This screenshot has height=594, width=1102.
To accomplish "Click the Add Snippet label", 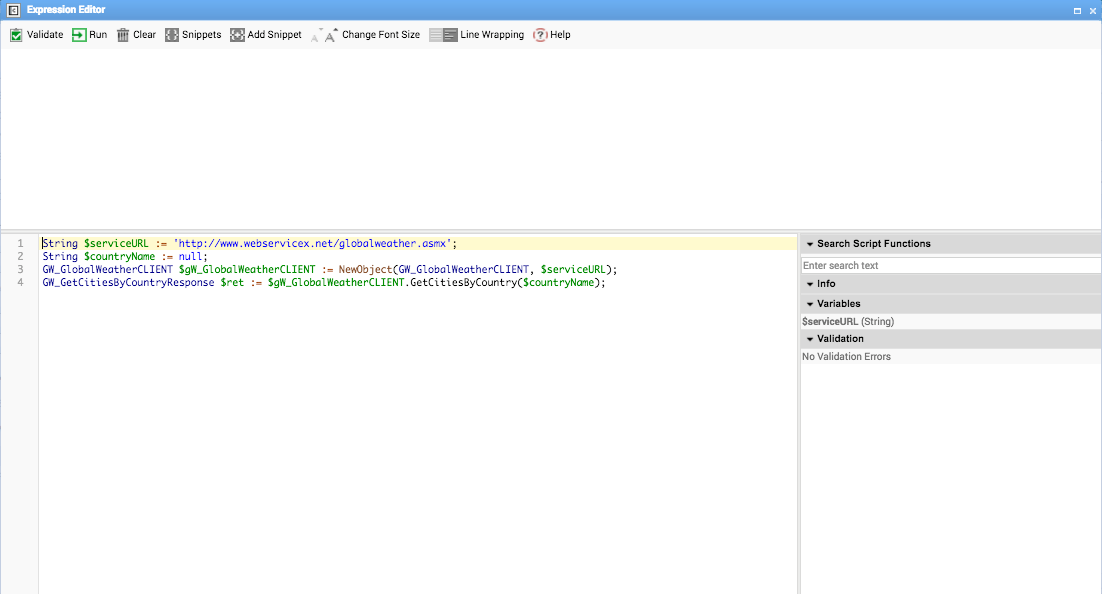I will [274, 34].
